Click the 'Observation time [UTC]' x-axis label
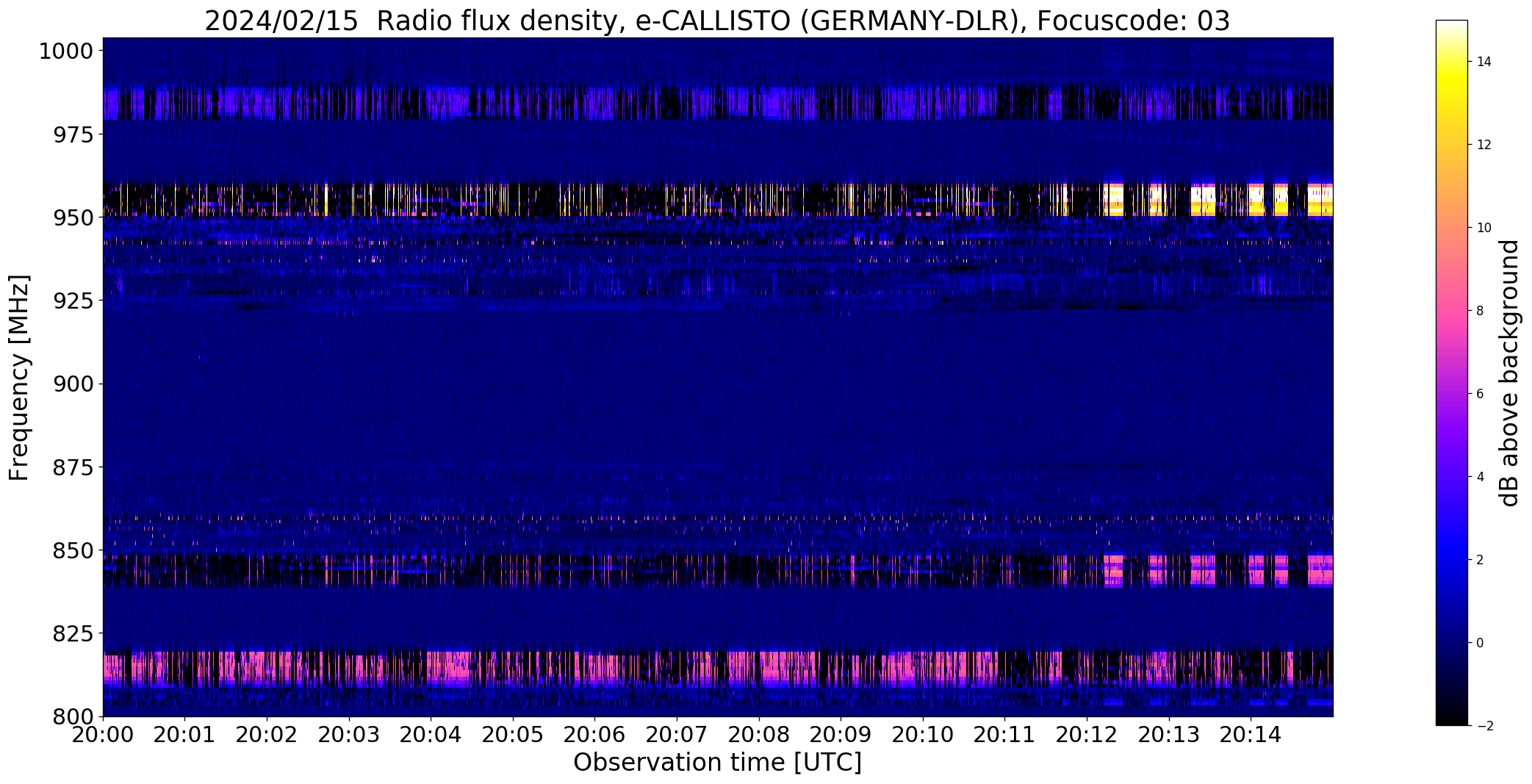The width and height of the screenshot is (1532, 784). click(717, 762)
